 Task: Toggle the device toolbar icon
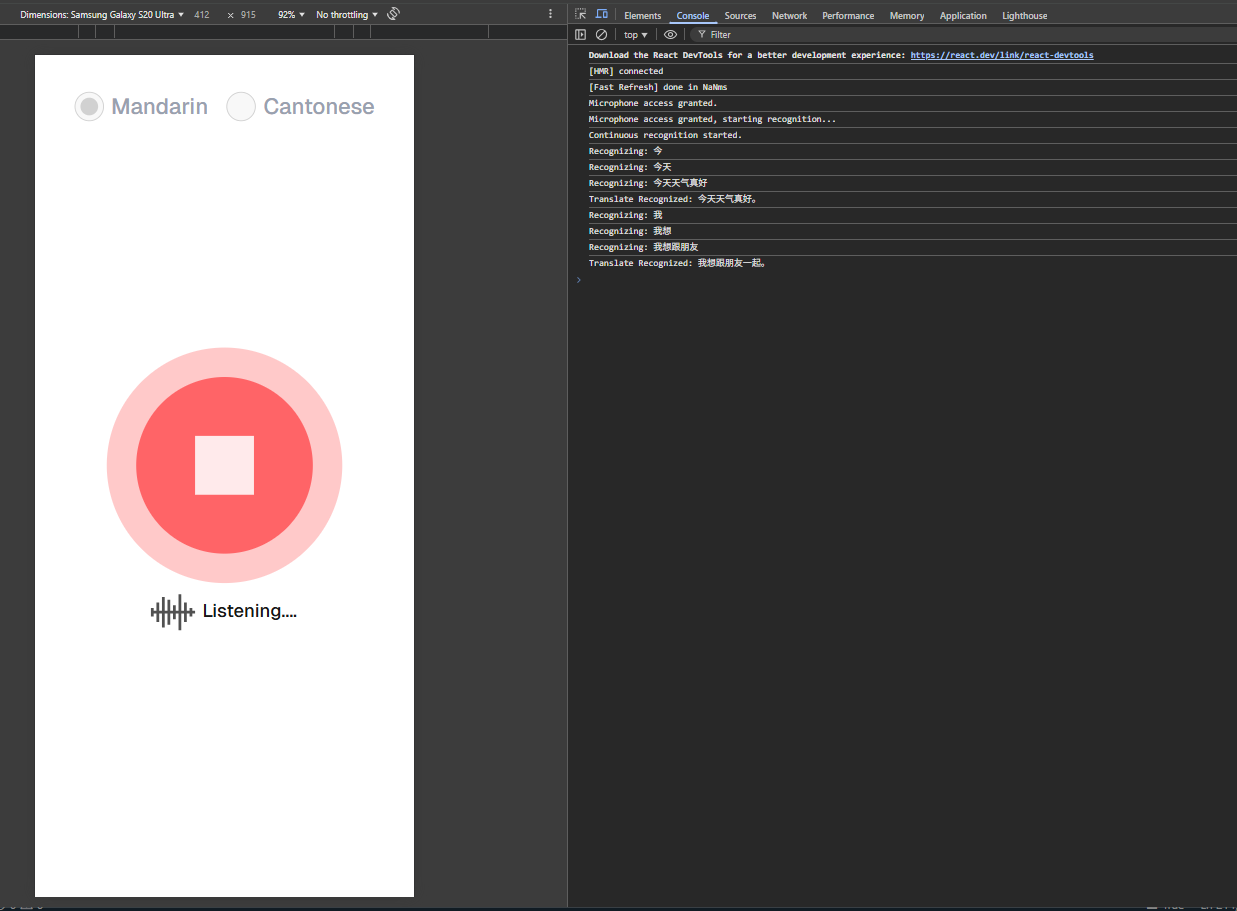pos(602,15)
